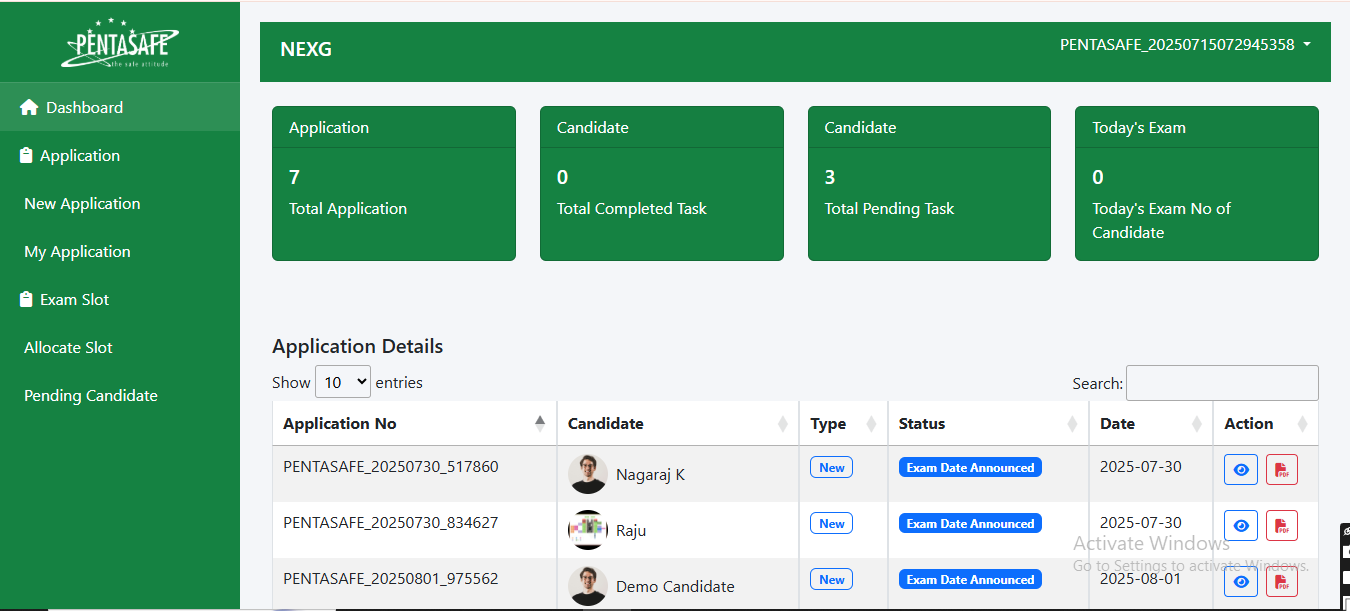Click the Search input field
The height and width of the screenshot is (611, 1350).
(1221, 383)
